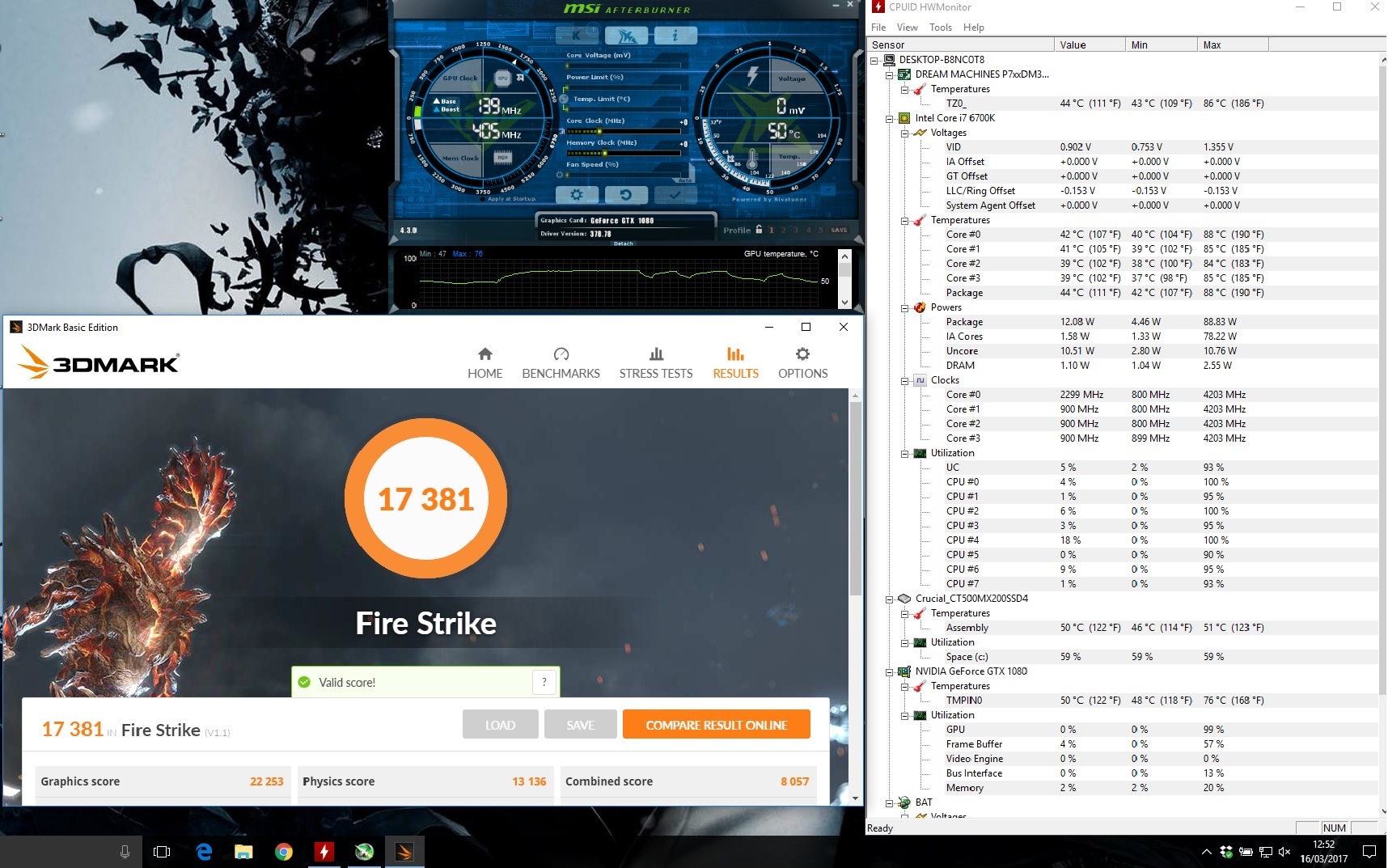
Task: Click the Value column header in HWMonitor
Action: pyautogui.click(x=1090, y=45)
